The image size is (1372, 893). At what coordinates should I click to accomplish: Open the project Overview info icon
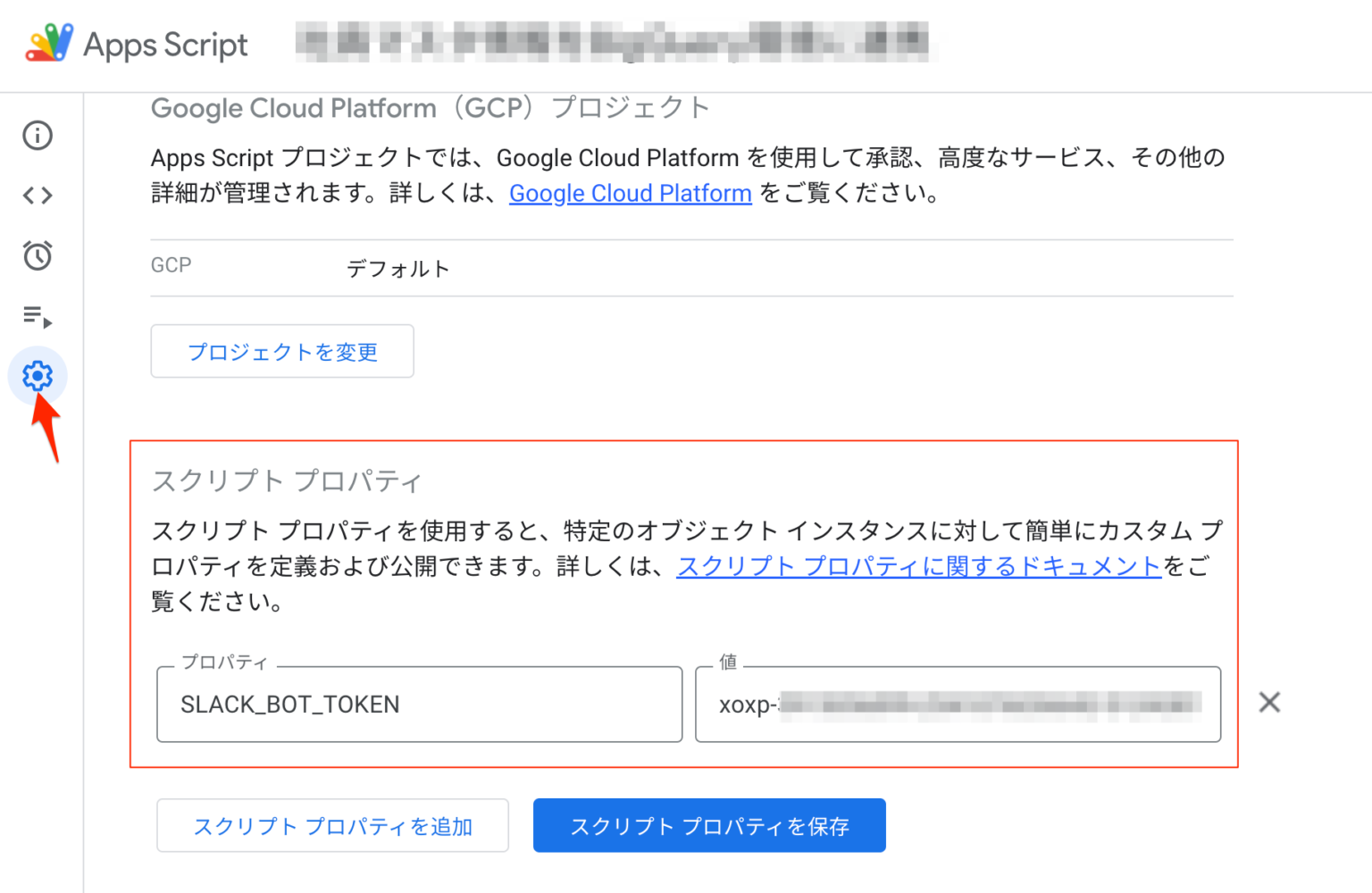click(x=36, y=136)
